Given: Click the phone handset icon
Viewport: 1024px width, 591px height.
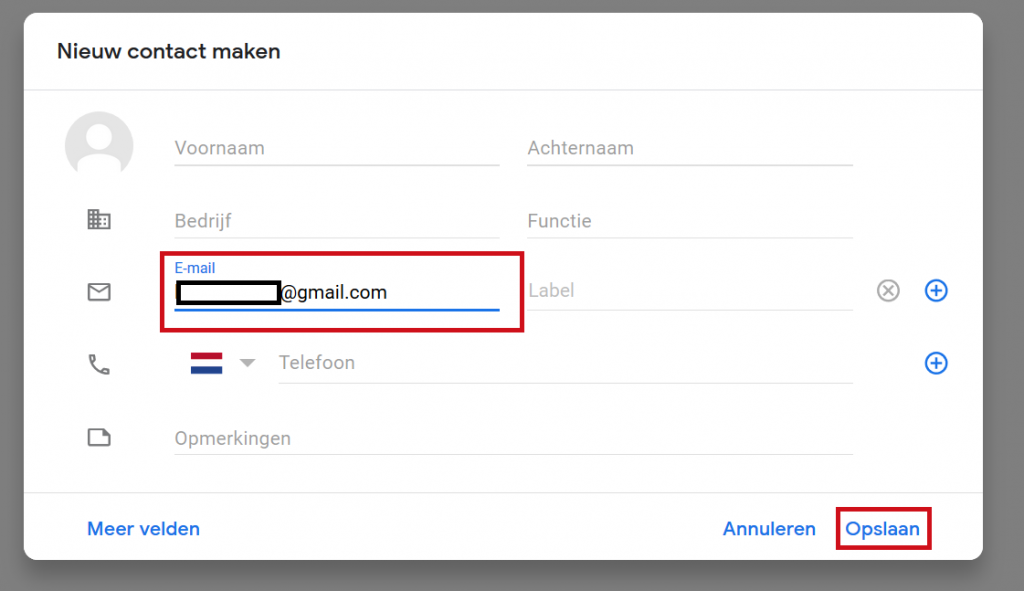Looking at the screenshot, I should pos(99,364).
